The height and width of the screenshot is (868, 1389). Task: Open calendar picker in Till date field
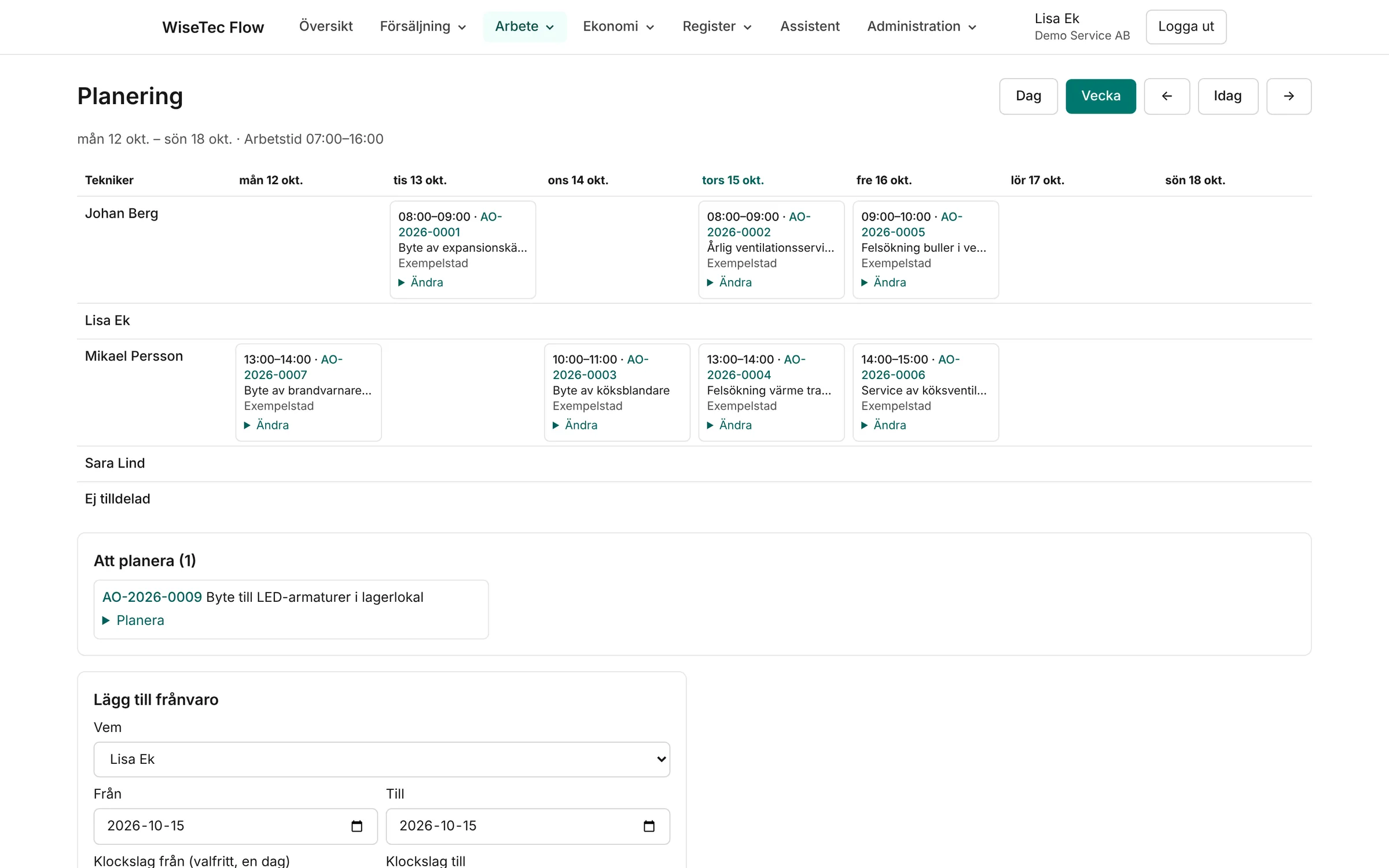click(649, 826)
